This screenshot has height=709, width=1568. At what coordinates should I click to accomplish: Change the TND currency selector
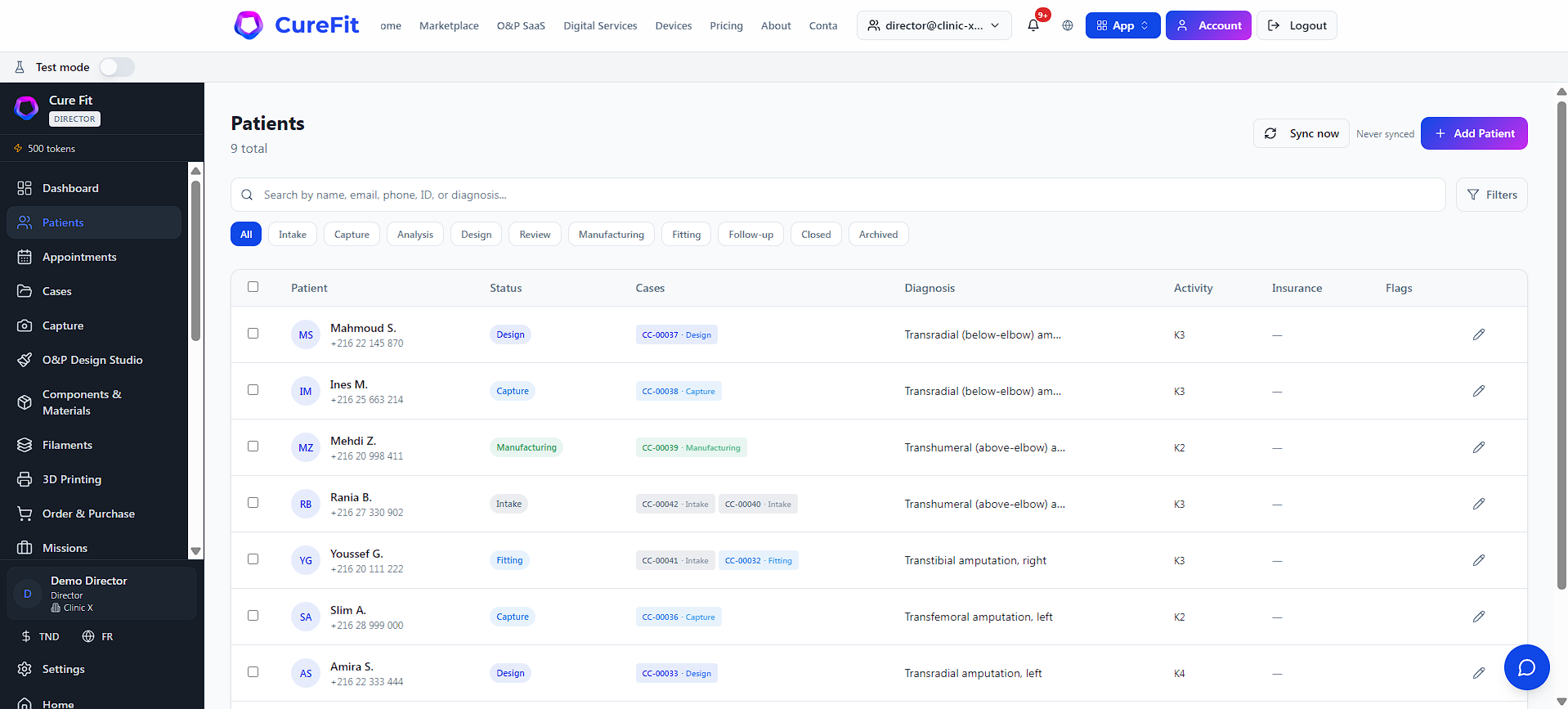pyautogui.click(x=40, y=636)
